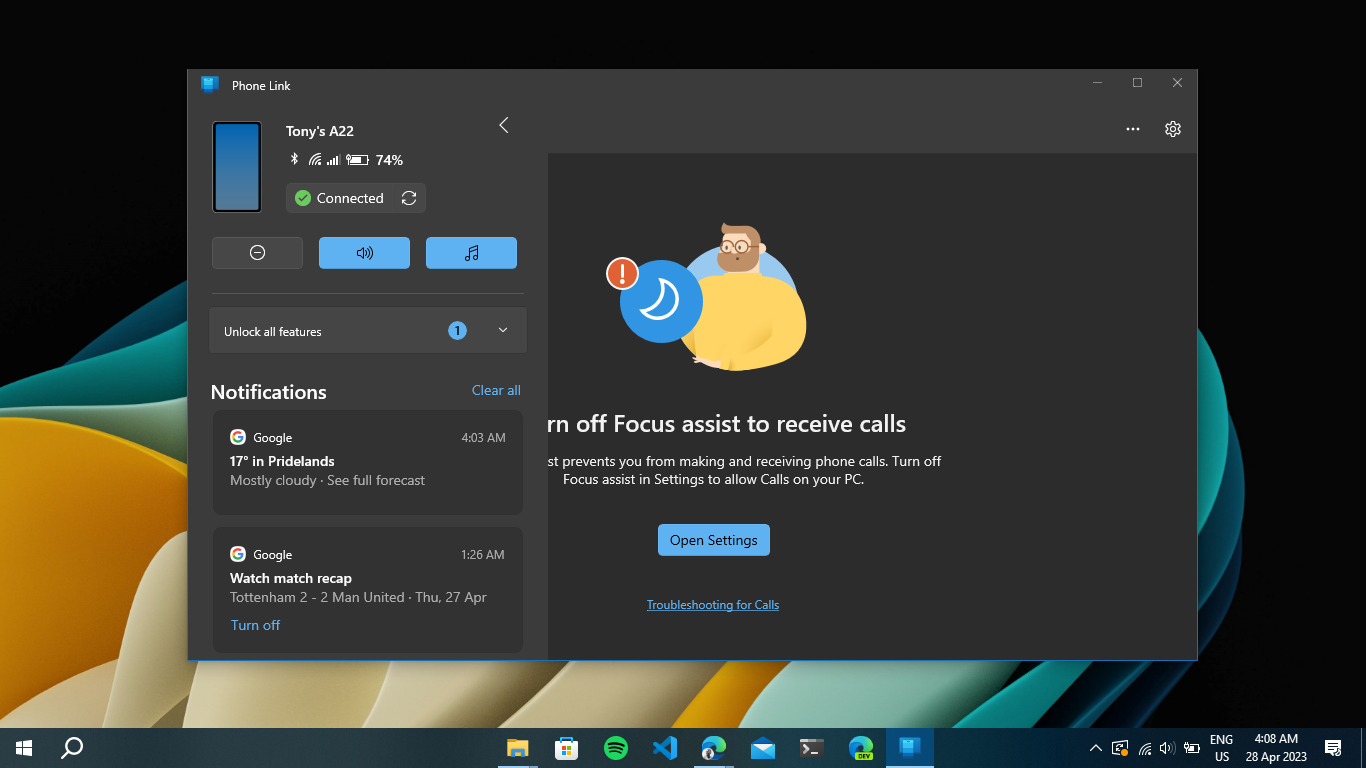Open the three-dot more options menu

(1133, 129)
